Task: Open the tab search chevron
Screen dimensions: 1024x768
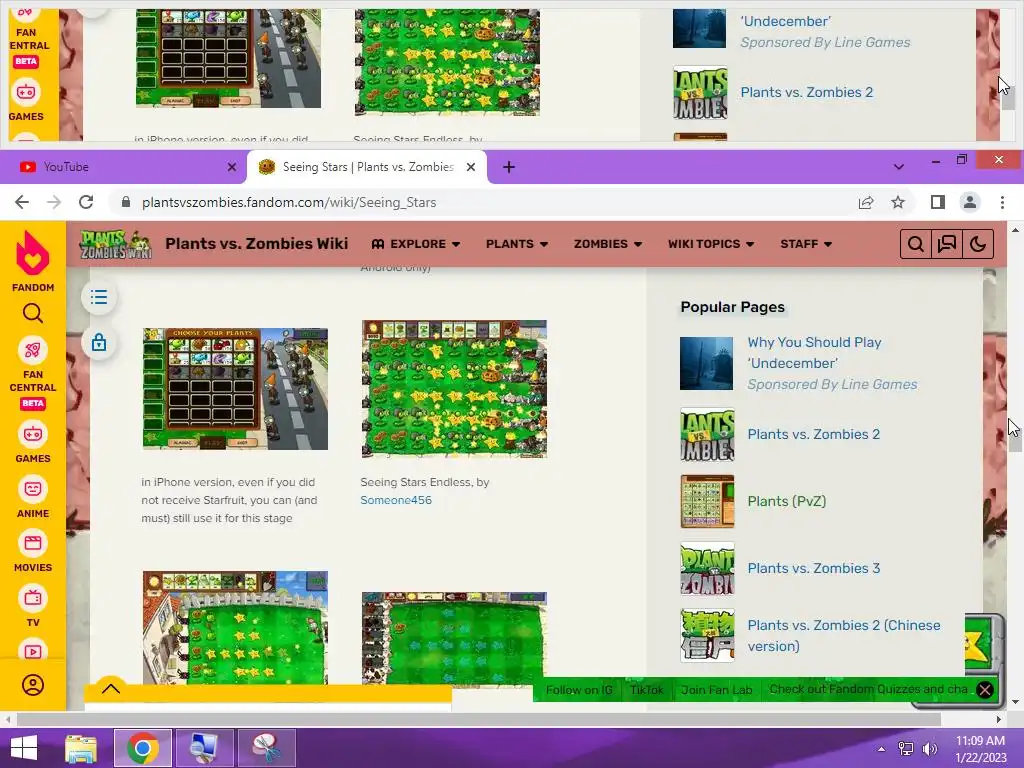Action: tap(899, 167)
